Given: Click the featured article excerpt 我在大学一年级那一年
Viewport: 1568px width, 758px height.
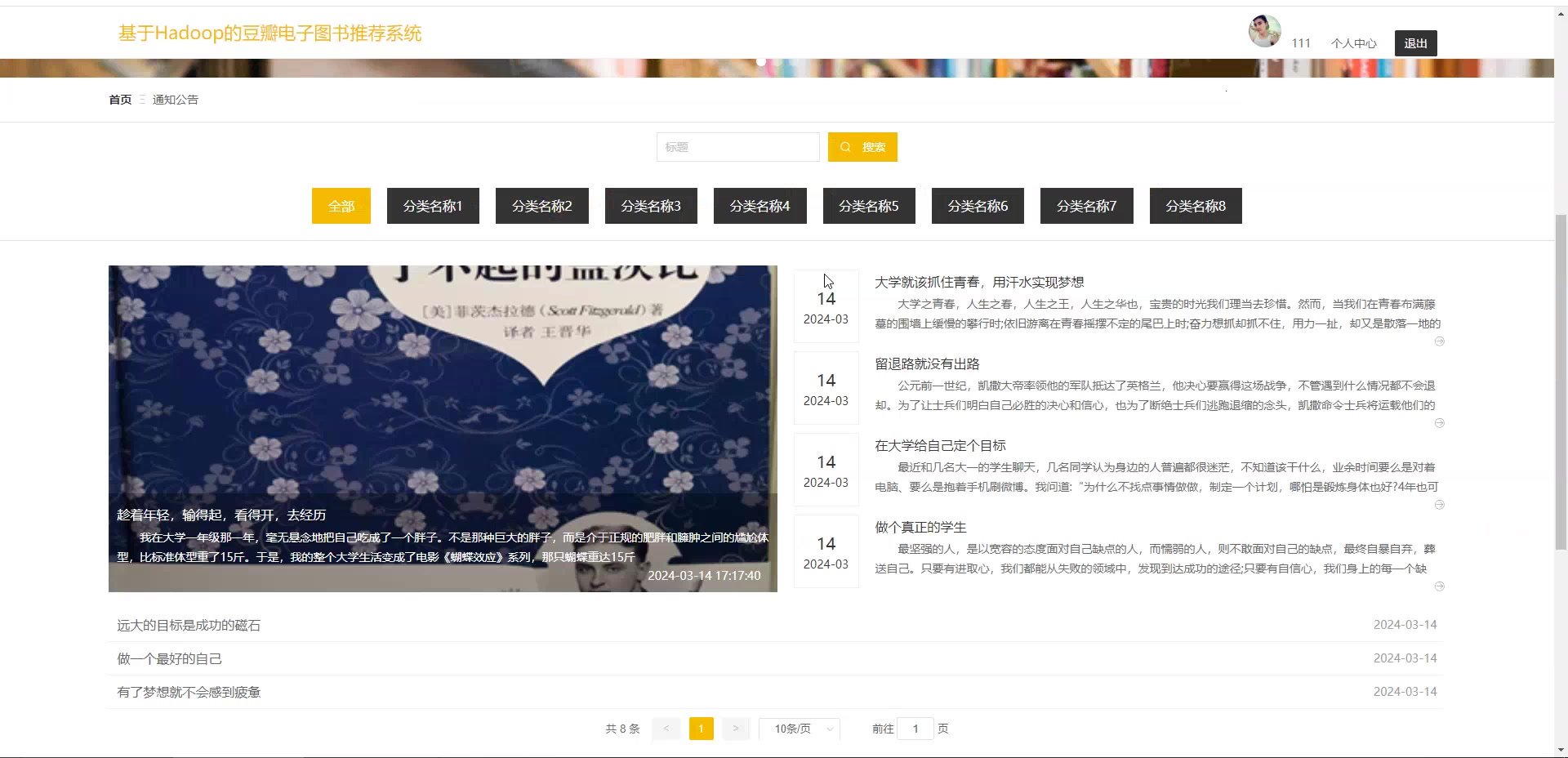Looking at the screenshot, I should pos(443,547).
